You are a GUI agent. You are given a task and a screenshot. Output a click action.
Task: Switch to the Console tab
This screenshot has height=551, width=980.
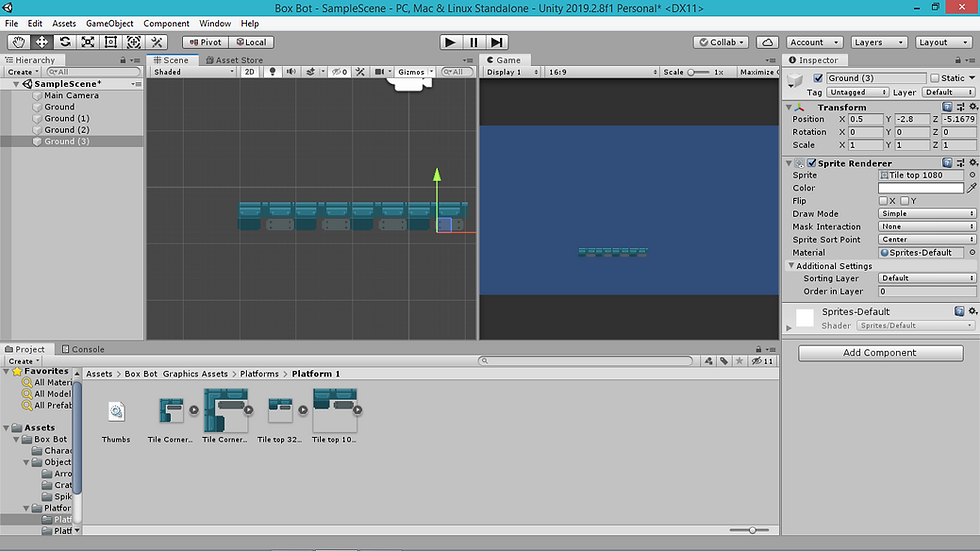[83, 349]
